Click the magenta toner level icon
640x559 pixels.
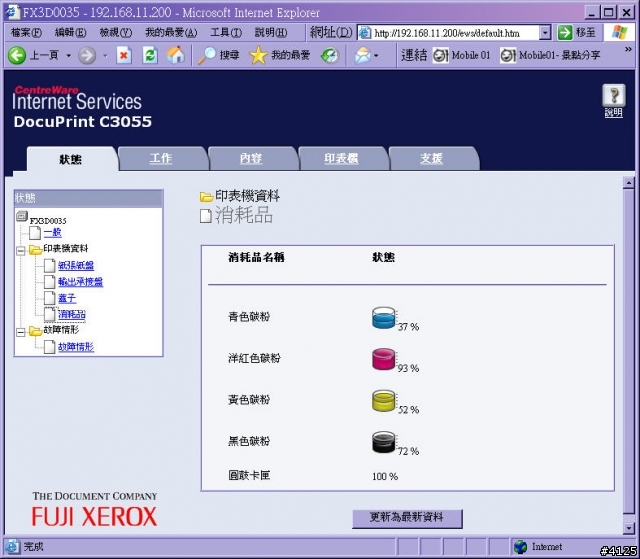tap(384, 359)
